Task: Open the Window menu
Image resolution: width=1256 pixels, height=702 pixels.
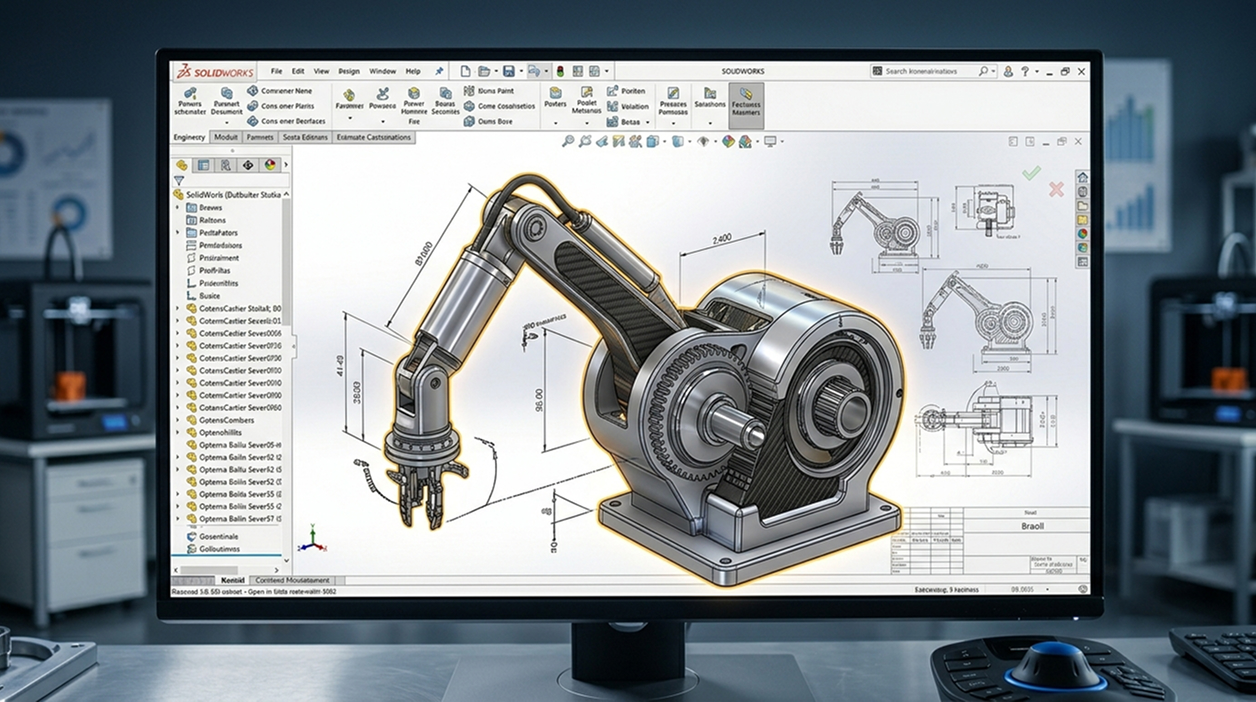Action: click(383, 71)
